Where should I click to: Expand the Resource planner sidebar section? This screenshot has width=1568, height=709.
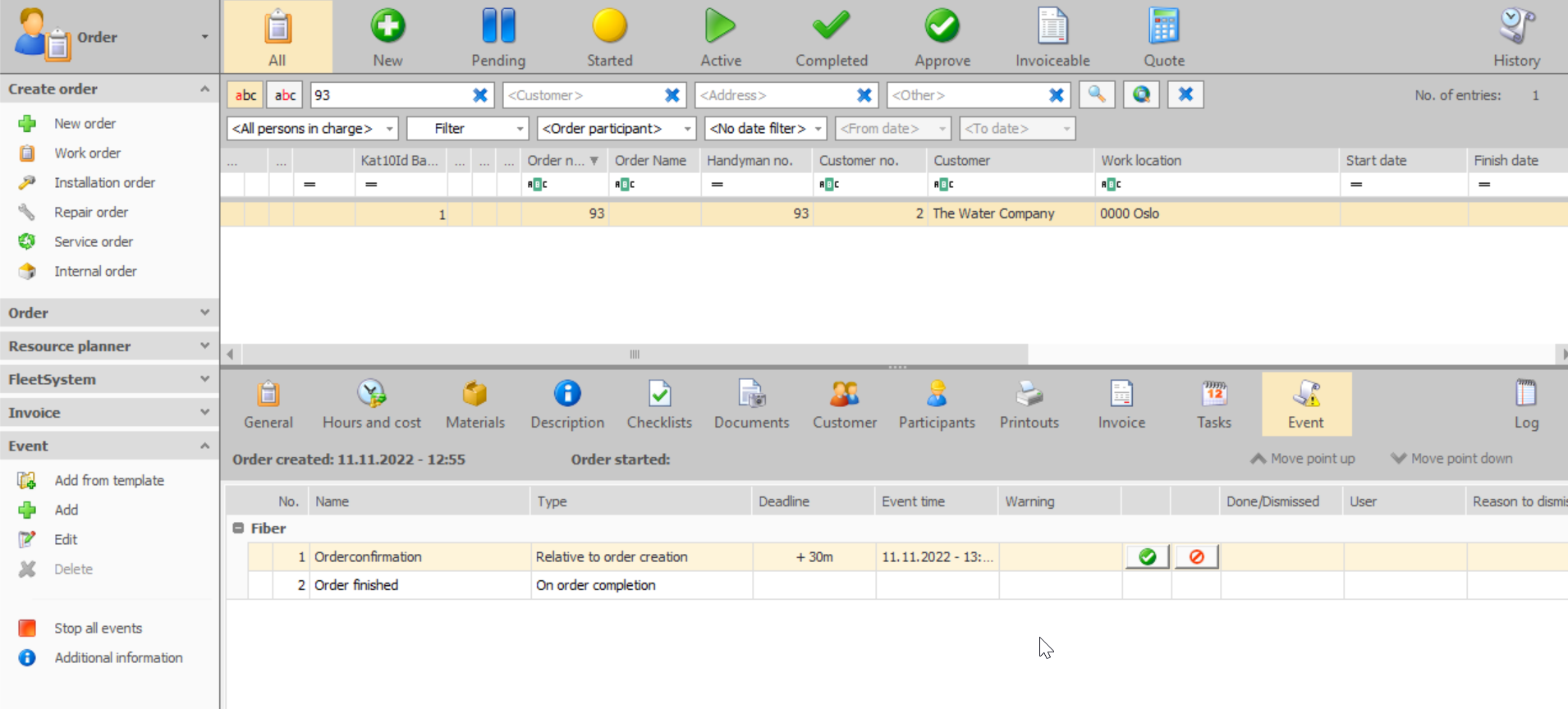pos(109,346)
